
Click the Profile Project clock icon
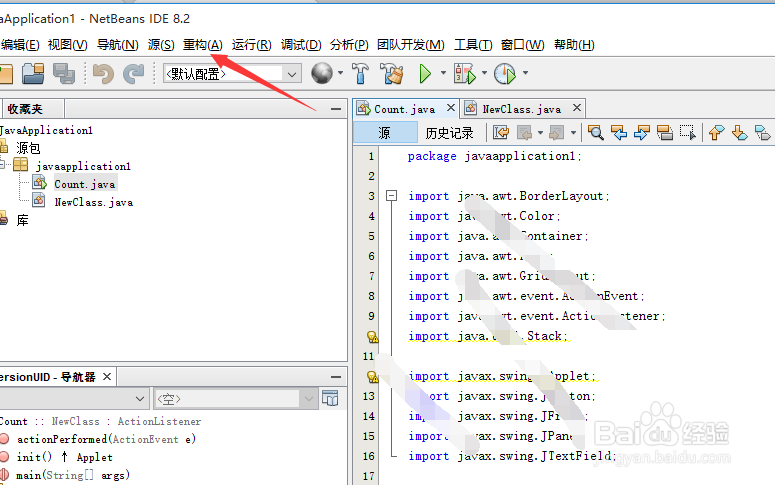505,74
